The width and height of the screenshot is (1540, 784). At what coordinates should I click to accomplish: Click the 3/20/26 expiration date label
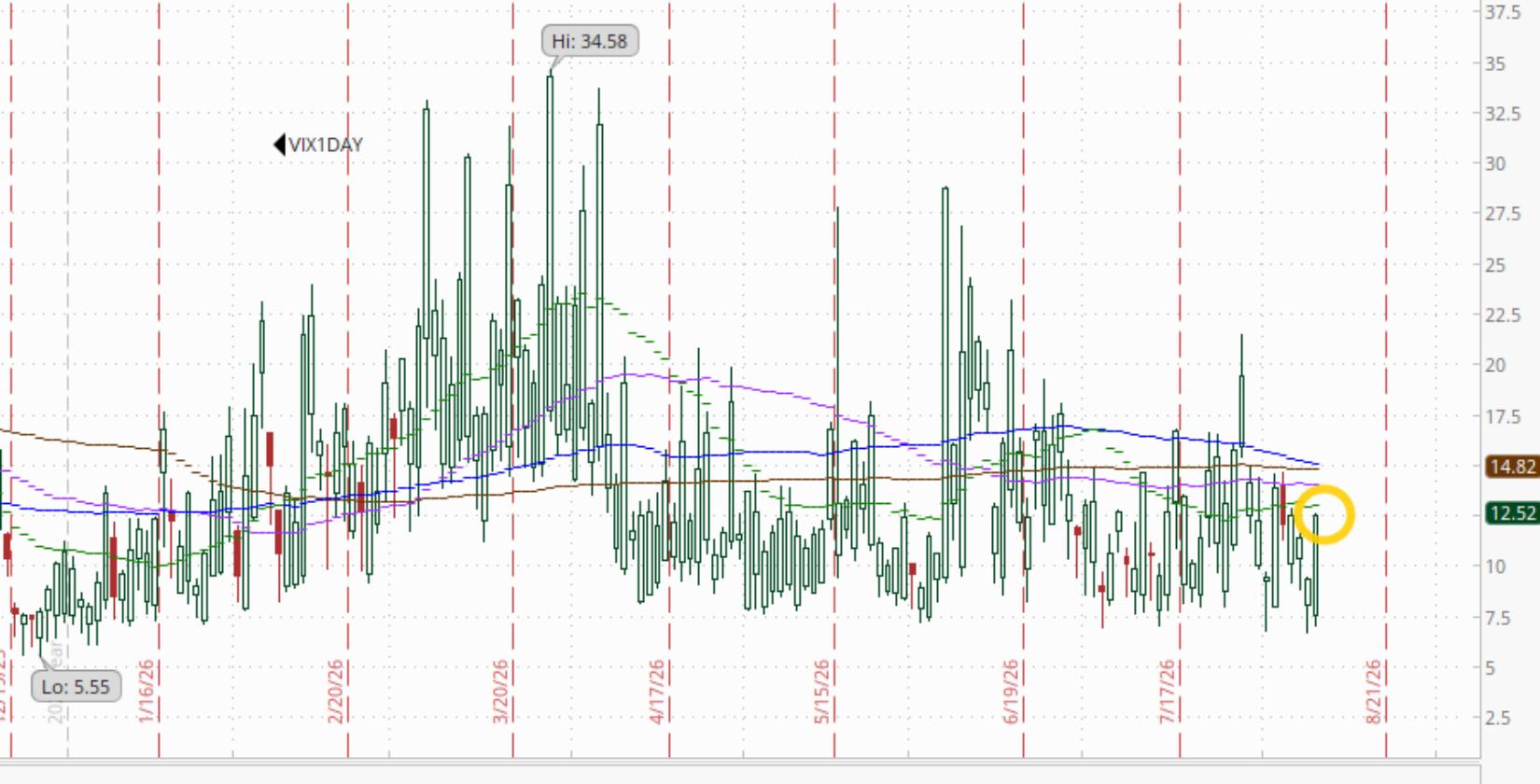501,692
